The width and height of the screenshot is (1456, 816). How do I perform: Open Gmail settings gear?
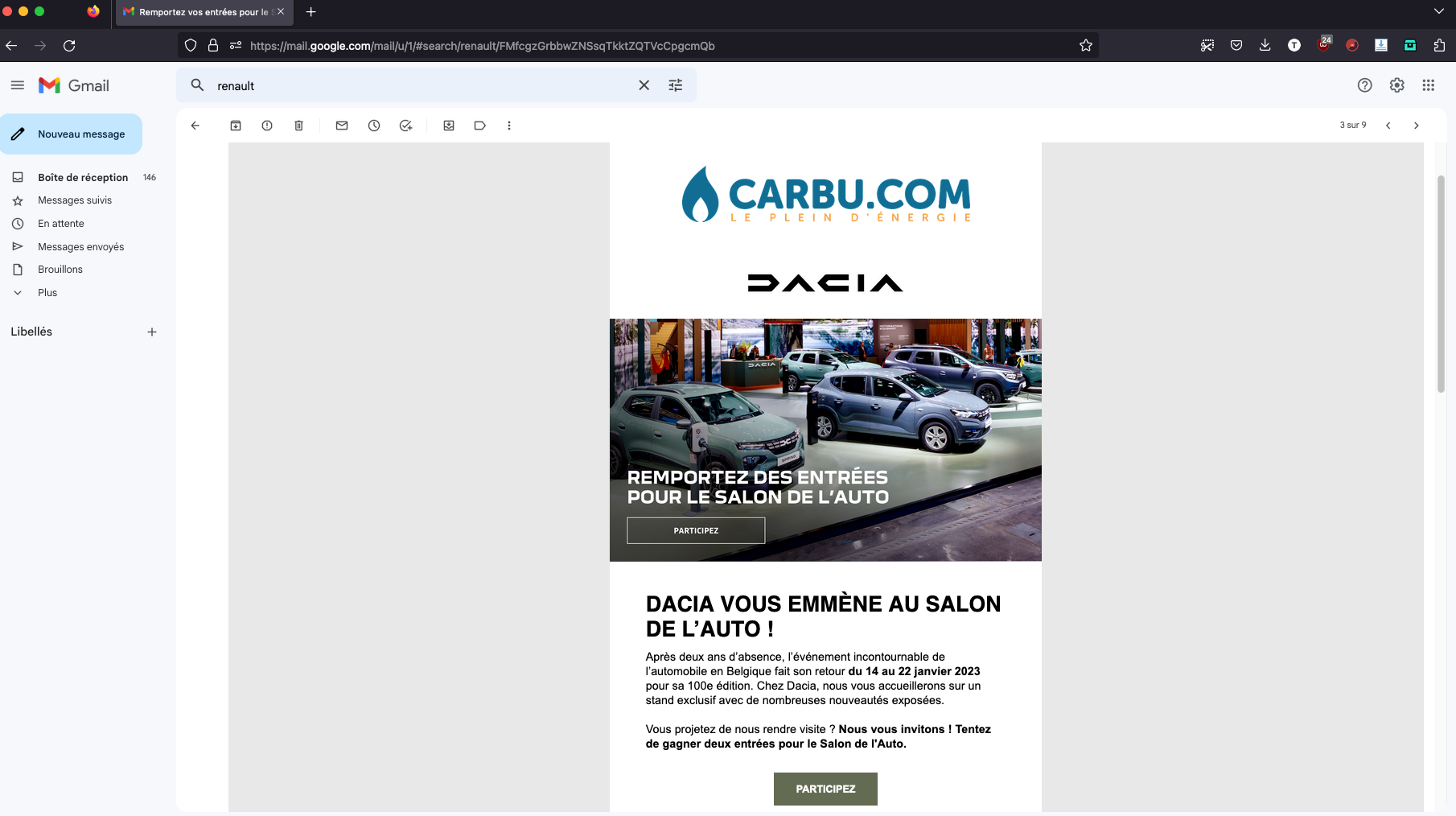(x=1397, y=85)
